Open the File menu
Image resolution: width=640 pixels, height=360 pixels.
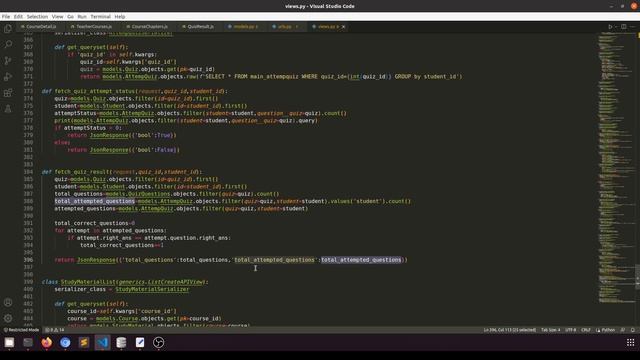click(6, 17)
